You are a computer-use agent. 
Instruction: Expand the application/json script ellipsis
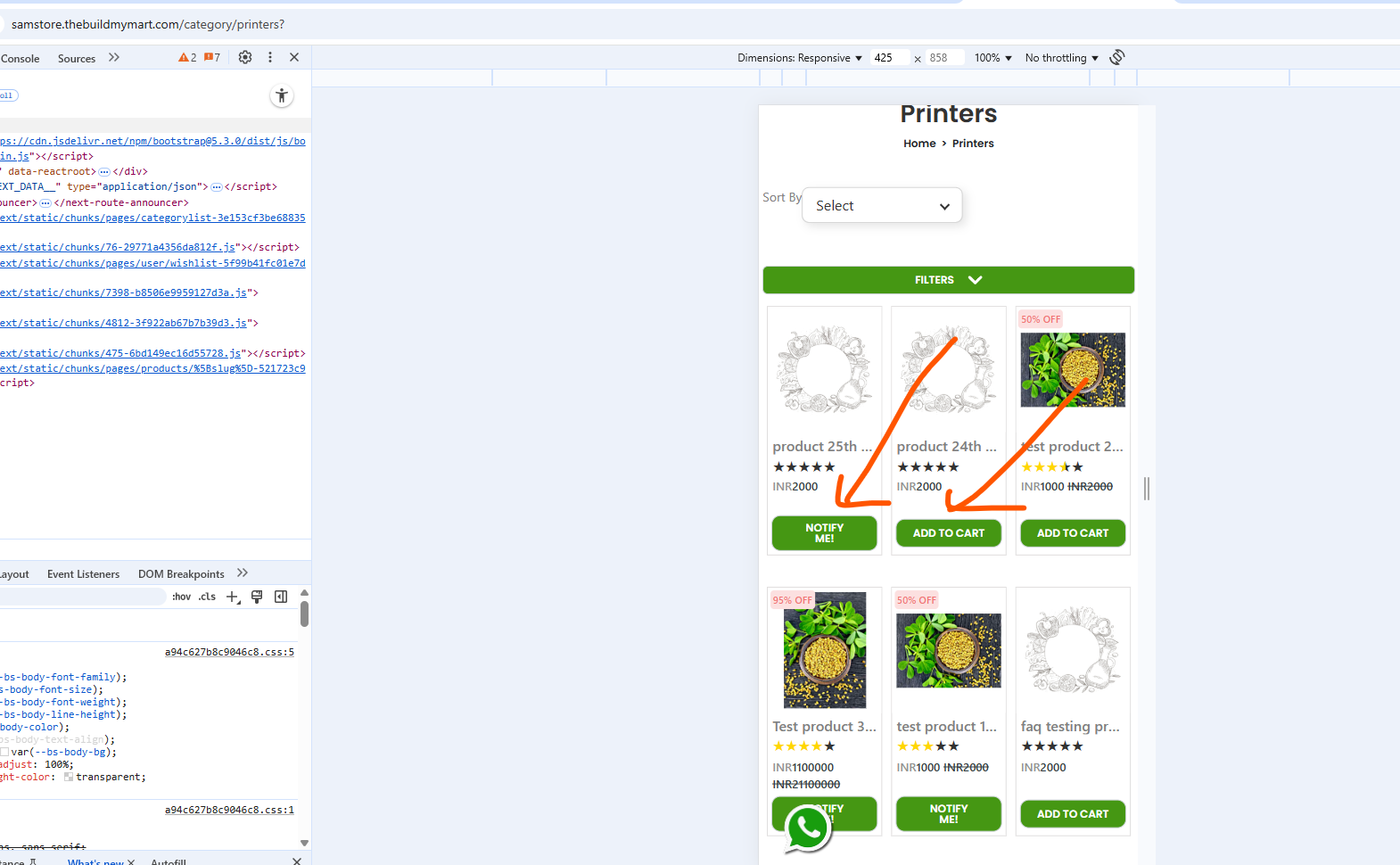216,186
